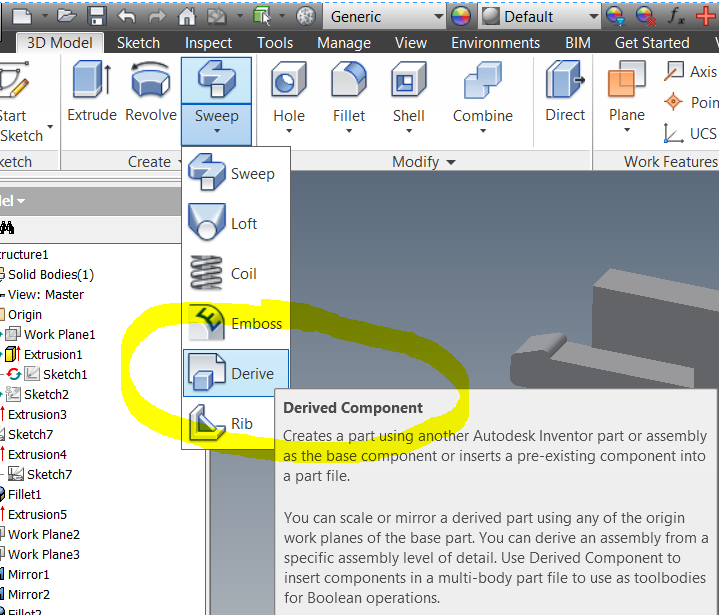The height and width of the screenshot is (615, 719).
Task: Click the binoculars find icon in browser
Action: [7, 227]
